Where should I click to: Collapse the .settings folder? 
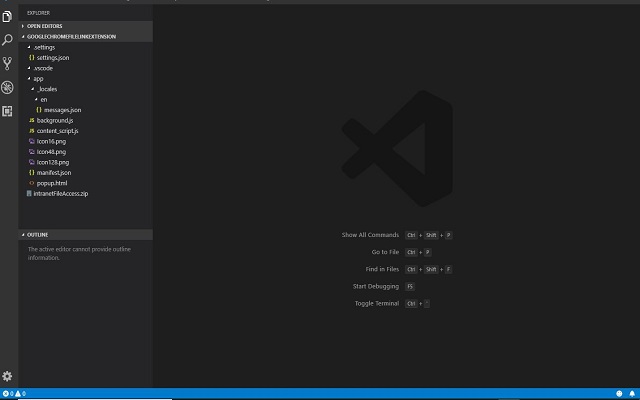pyautogui.click(x=86, y=47)
